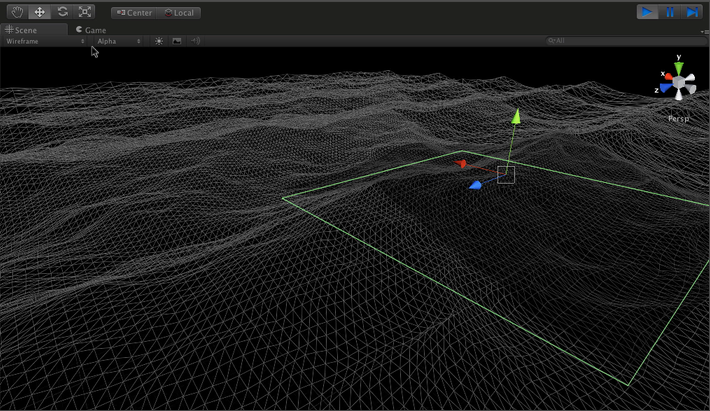Select the Scale transform tool
This screenshot has width=710, height=411.
tap(85, 12)
